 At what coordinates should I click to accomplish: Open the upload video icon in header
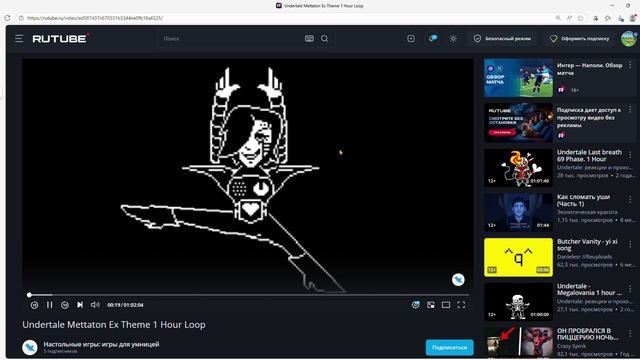[x=411, y=38]
